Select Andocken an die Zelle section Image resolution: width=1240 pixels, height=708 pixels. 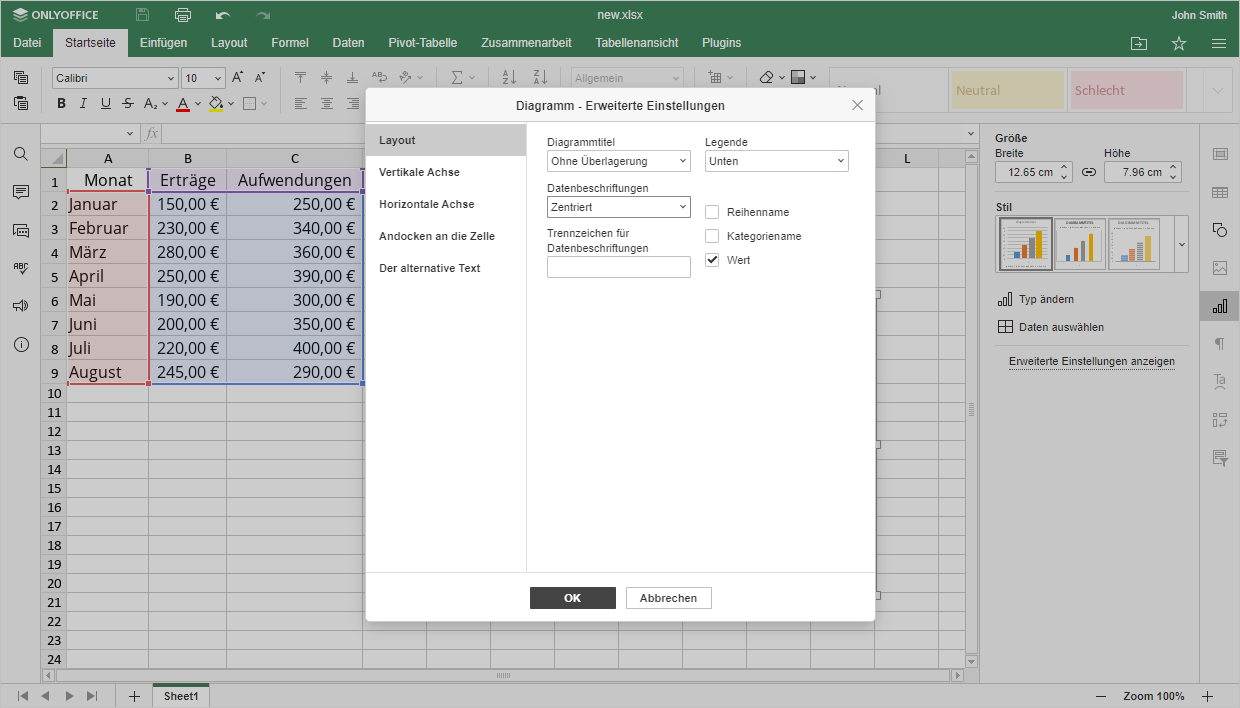(446, 236)
